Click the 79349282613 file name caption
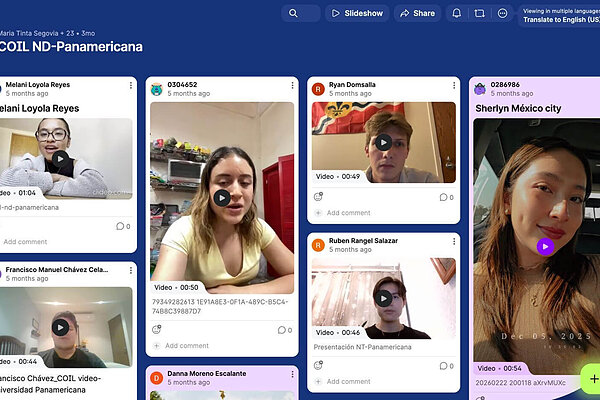The image size is (600, 400). [x=220, y=307]
